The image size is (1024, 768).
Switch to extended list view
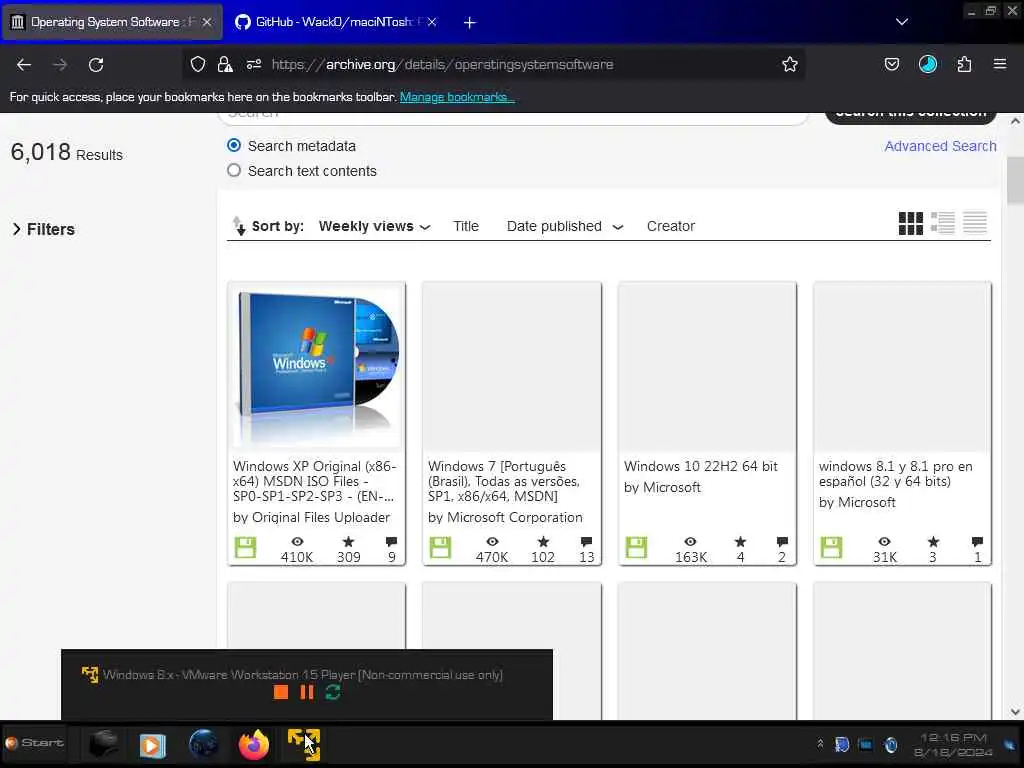click(942, 223)
